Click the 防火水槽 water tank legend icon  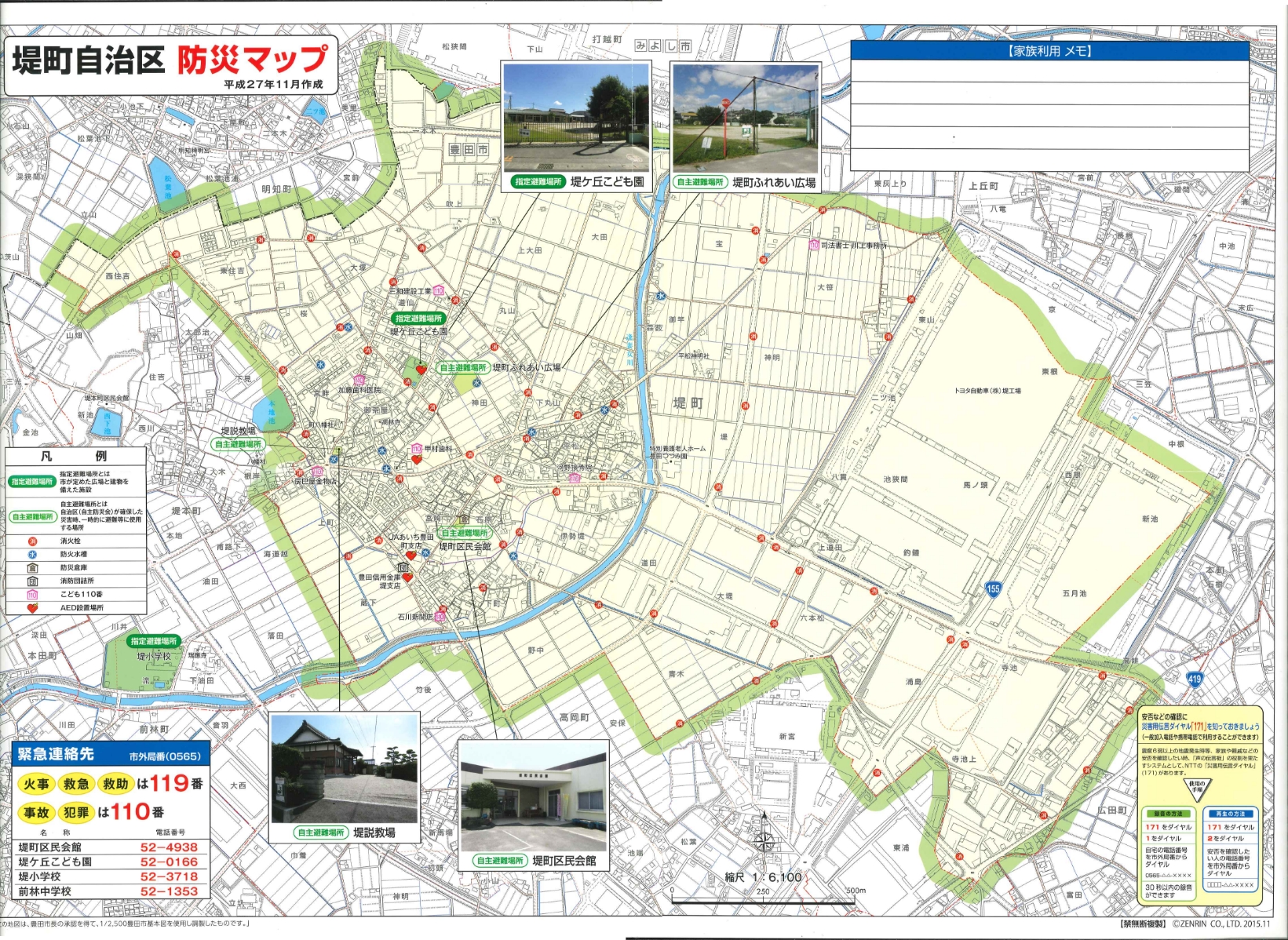click(33, 554)
